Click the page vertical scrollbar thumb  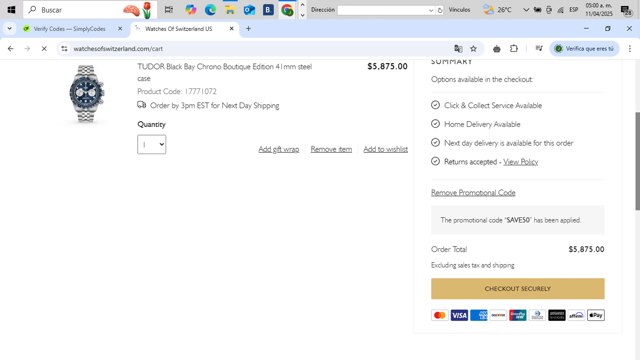pyautogui.click(x=637, y=161)
